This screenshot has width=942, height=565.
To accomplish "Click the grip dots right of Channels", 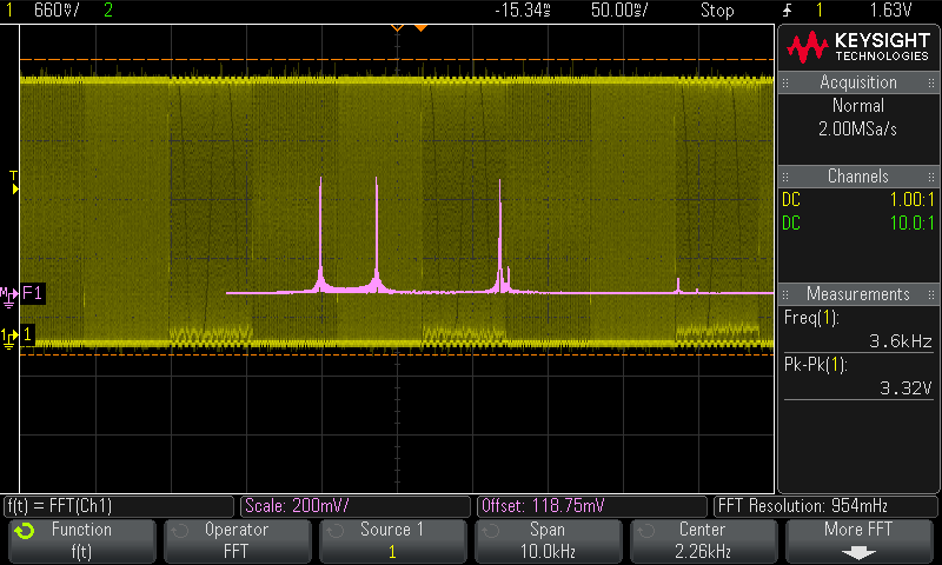I will [x=931, y=177].
